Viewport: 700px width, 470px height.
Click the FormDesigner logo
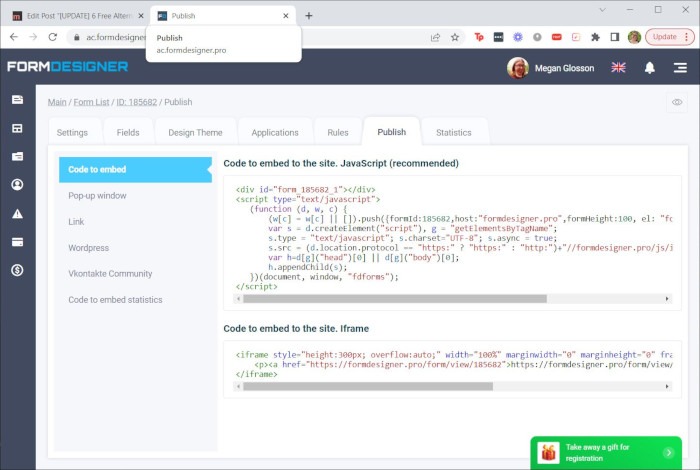(67, 67)
